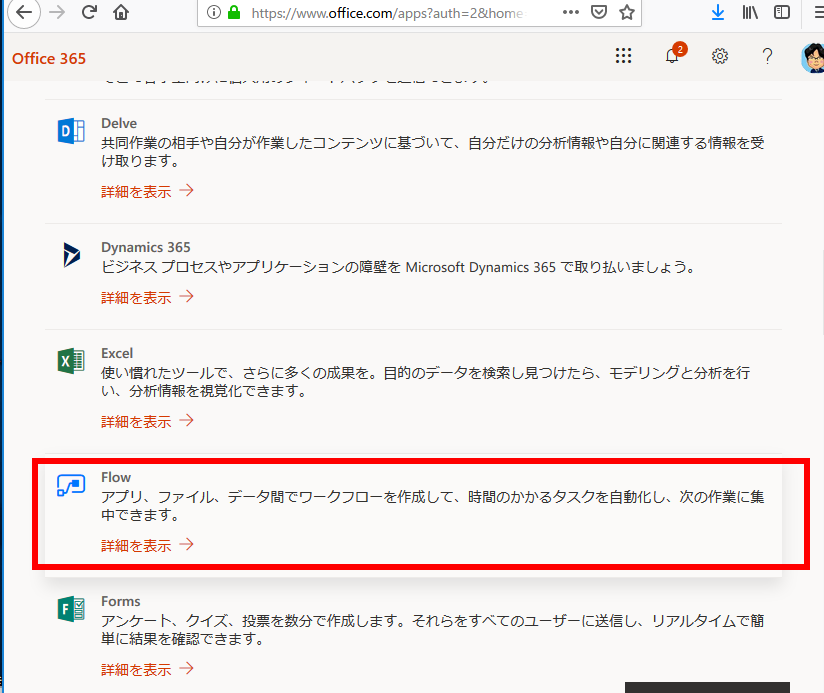Viewport: 824px width, 693px height.
Task: Open the Excel app title
Action: point(117,353)
